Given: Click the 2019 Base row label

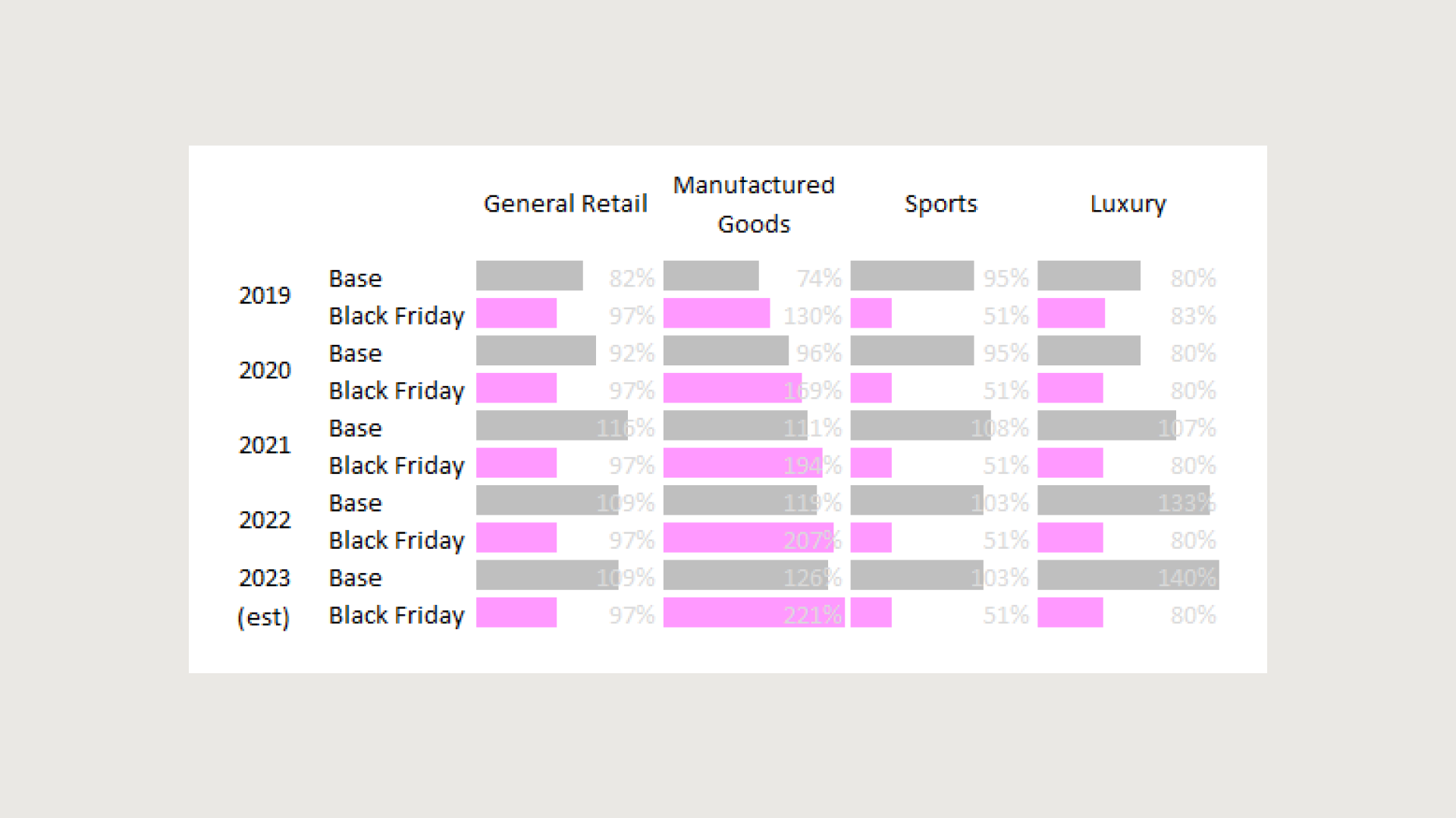Looking at the screenshot, I should pos(355,278).
